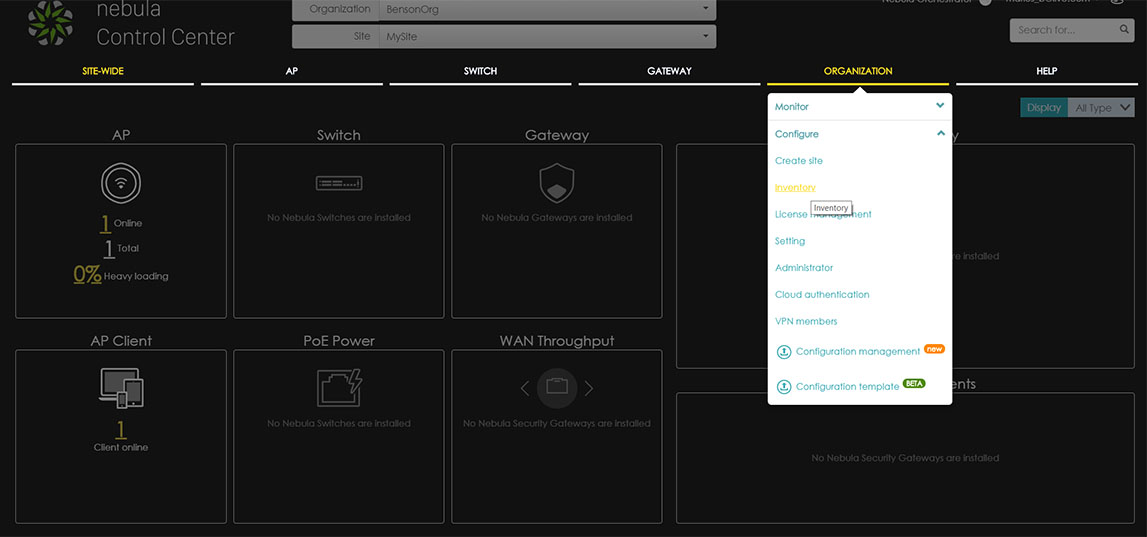Click the AP widget heading

[121, 135]
